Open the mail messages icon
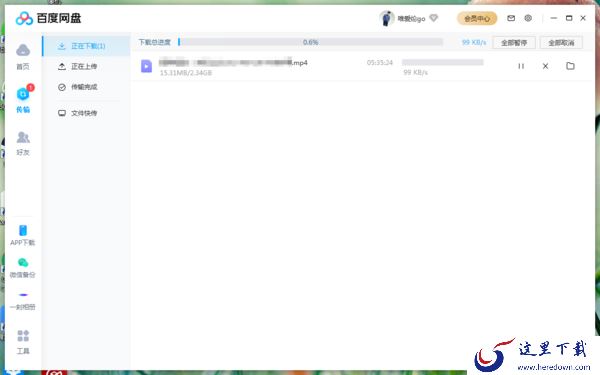The image size is (600, 375). (x=511, y=18)
